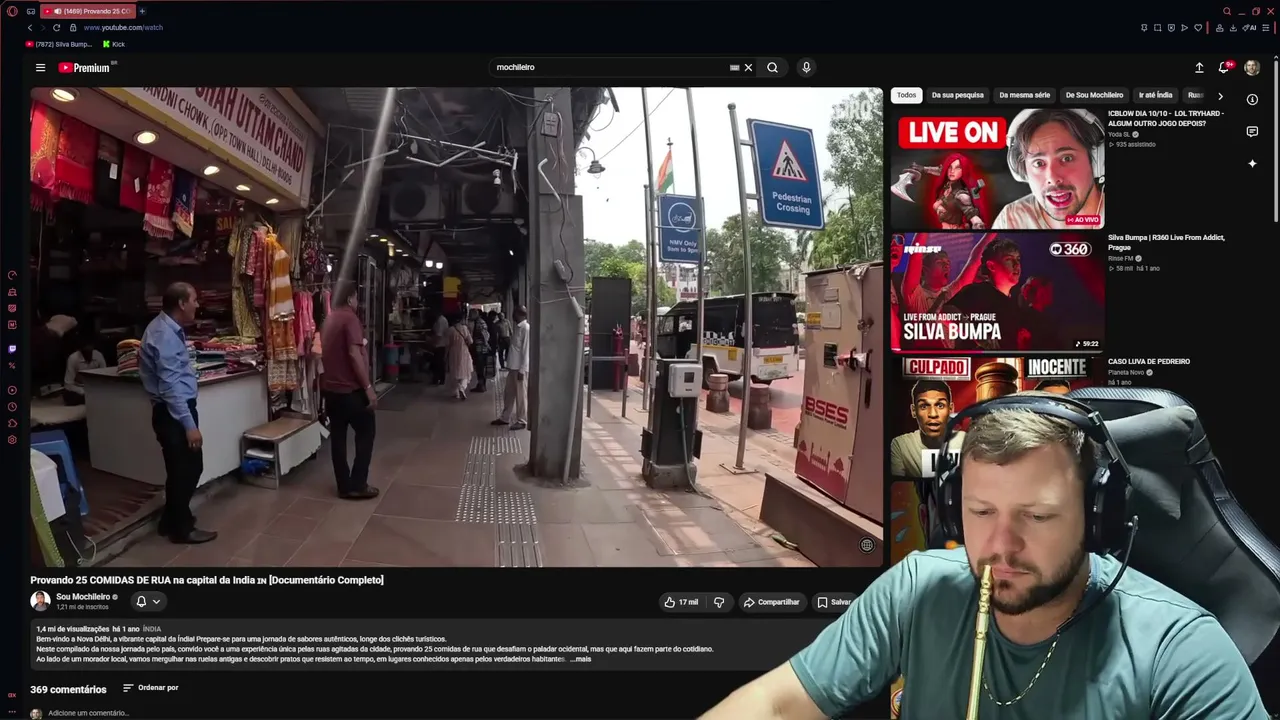Go to YouTube Premium home logo
This screenshot has height=720, width=1280.
point(84,68)
